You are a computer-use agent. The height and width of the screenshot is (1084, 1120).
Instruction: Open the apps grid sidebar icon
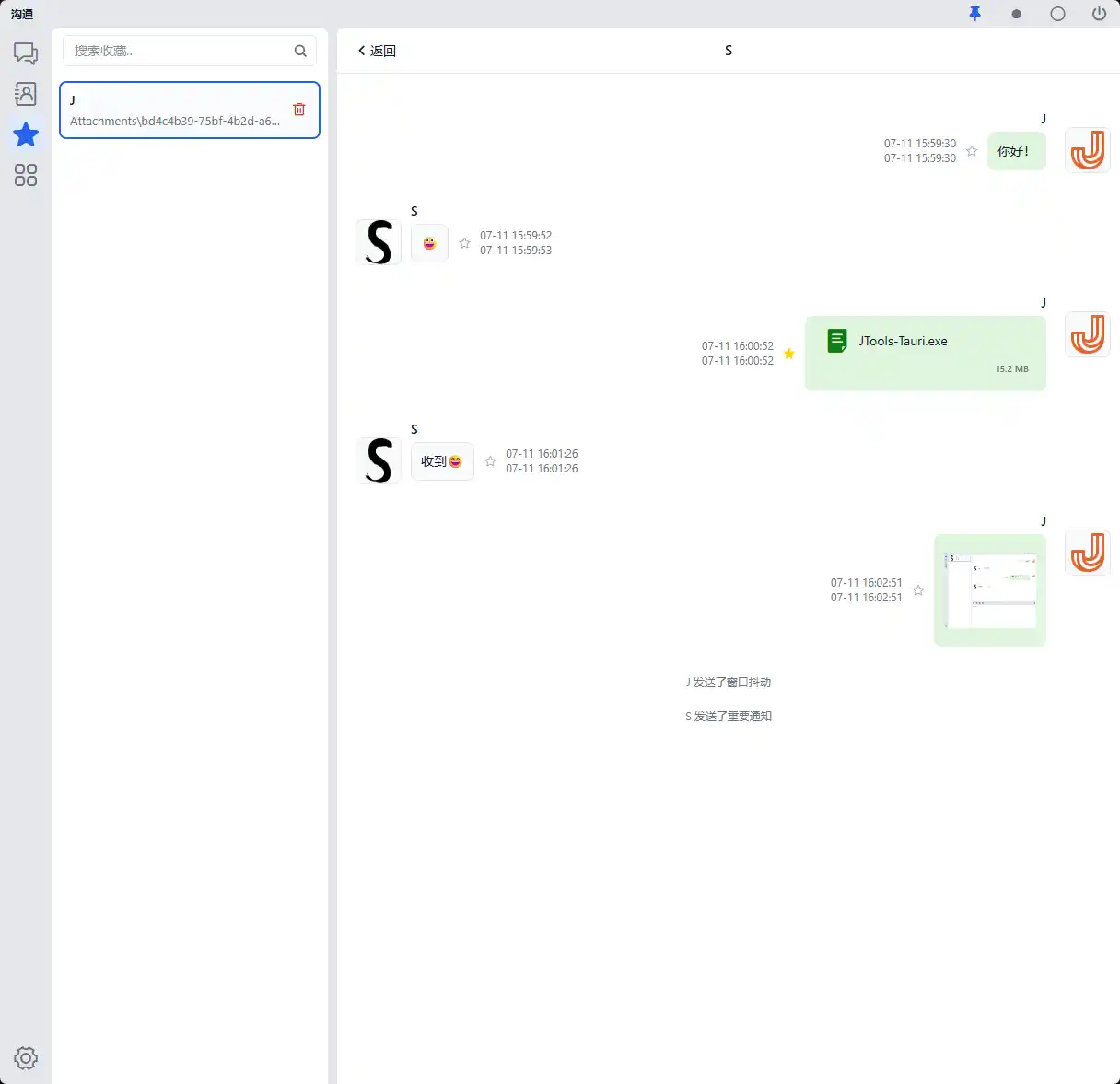[x=26, y=175]
